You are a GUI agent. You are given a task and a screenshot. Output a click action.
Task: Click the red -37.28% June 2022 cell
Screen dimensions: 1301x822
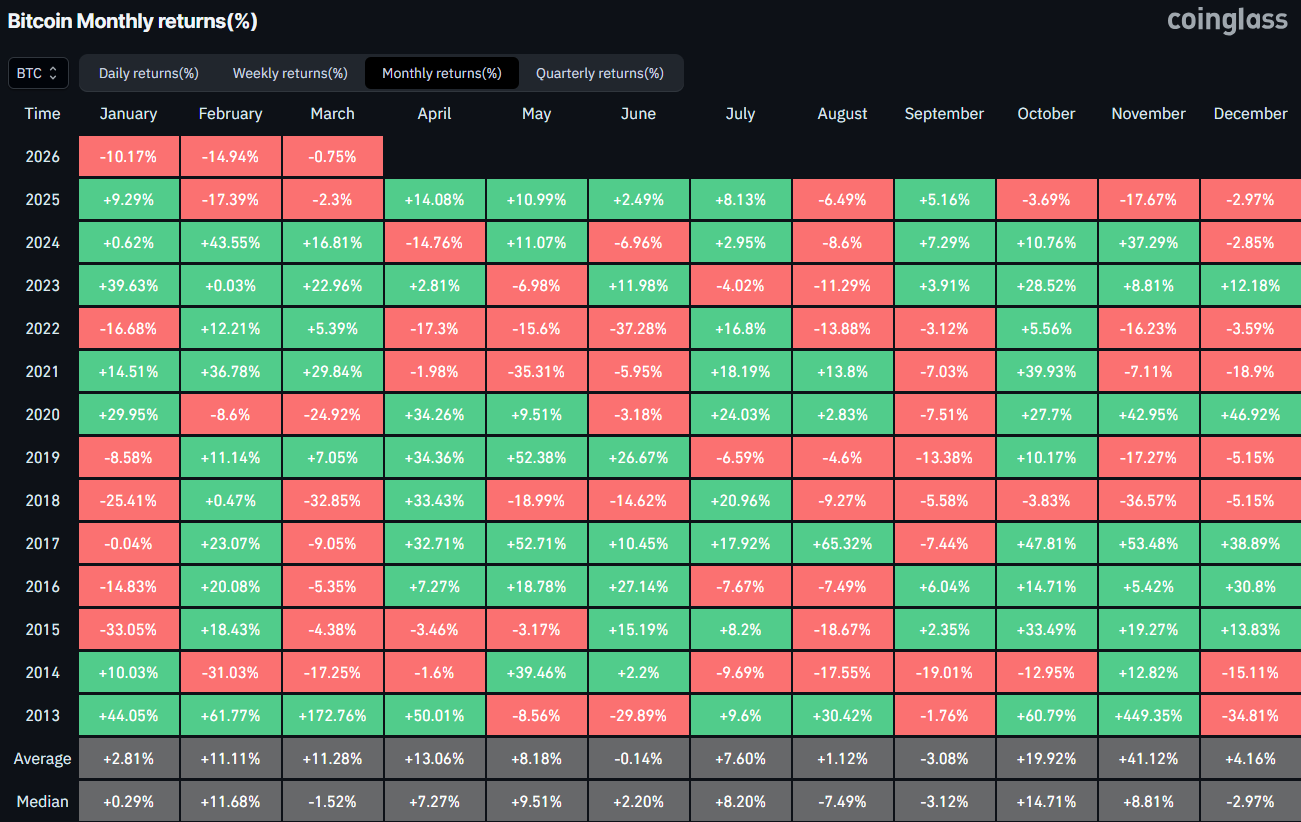tap(638, 327)
